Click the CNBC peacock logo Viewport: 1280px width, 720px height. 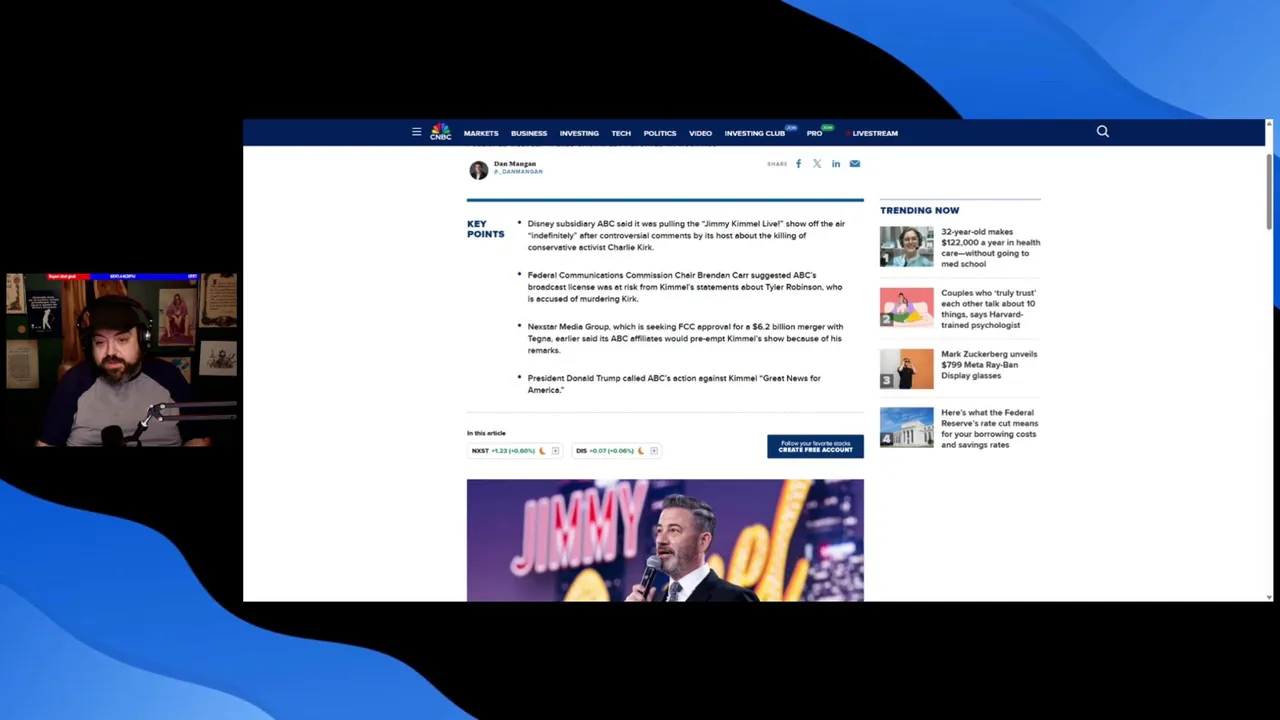tap(440, 132)
